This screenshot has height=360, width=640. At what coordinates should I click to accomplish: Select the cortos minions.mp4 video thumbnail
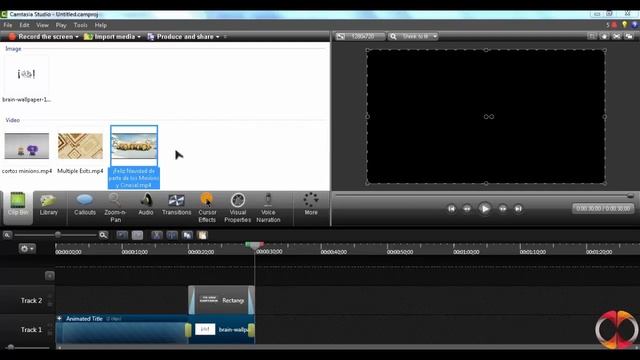coord(27,146)
